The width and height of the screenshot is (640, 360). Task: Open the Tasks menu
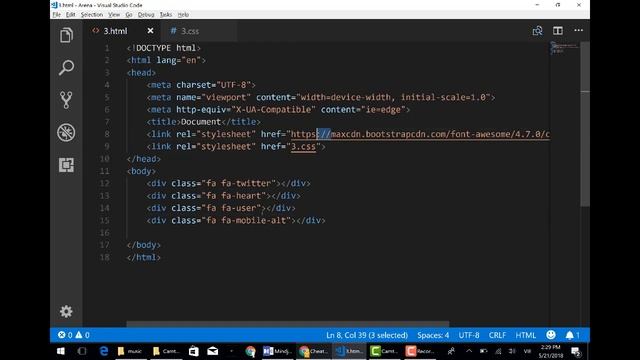166,15
